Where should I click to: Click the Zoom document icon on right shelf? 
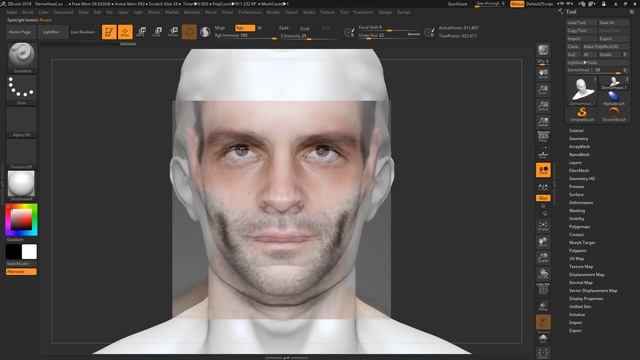543,90
